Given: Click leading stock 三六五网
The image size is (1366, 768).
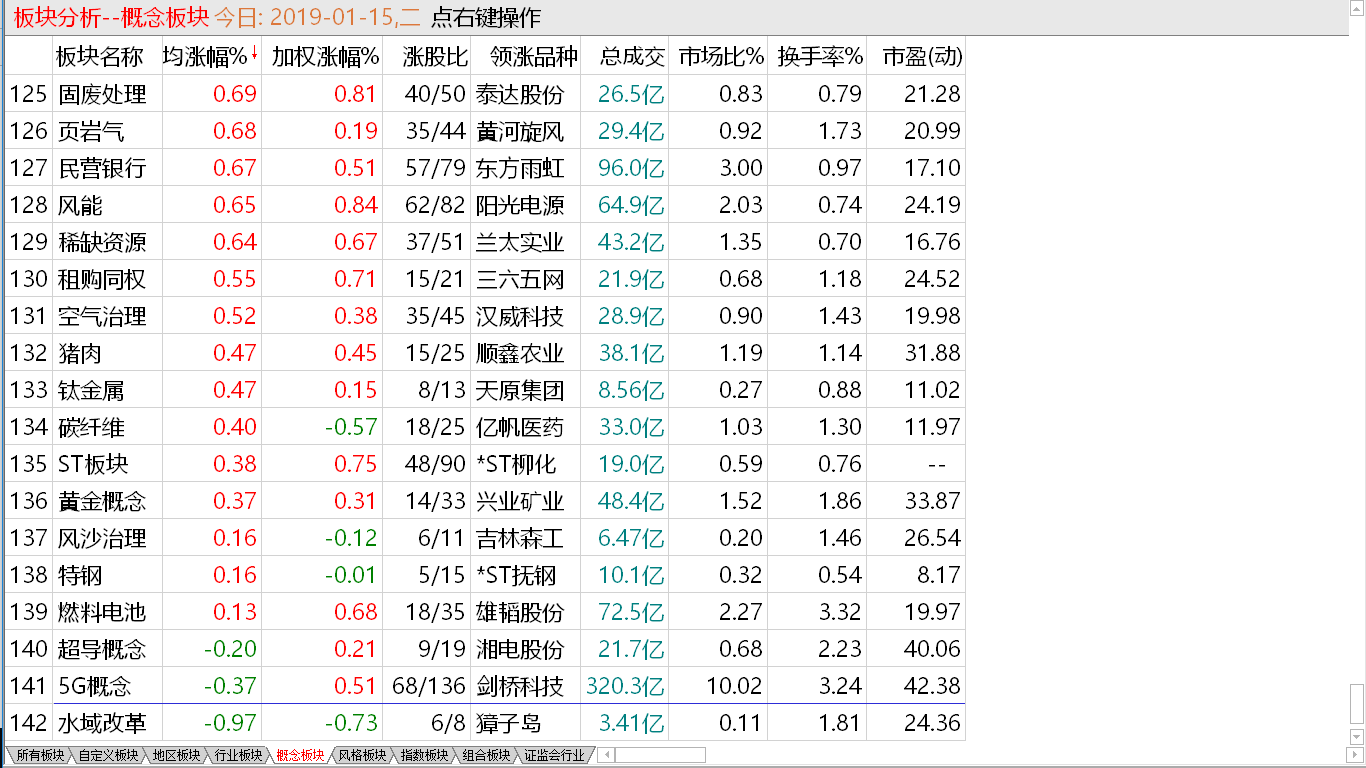Looking at the screenshot, I should 520,279.
